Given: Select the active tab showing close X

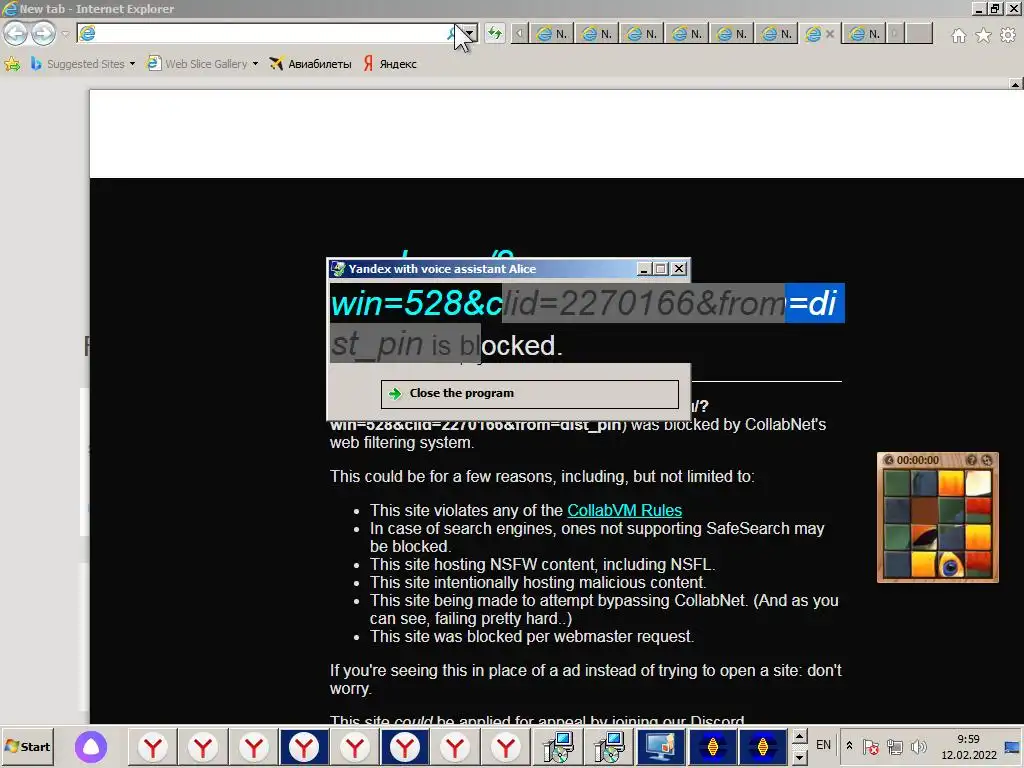Looking at the screenshot, I should click(820, 34).
